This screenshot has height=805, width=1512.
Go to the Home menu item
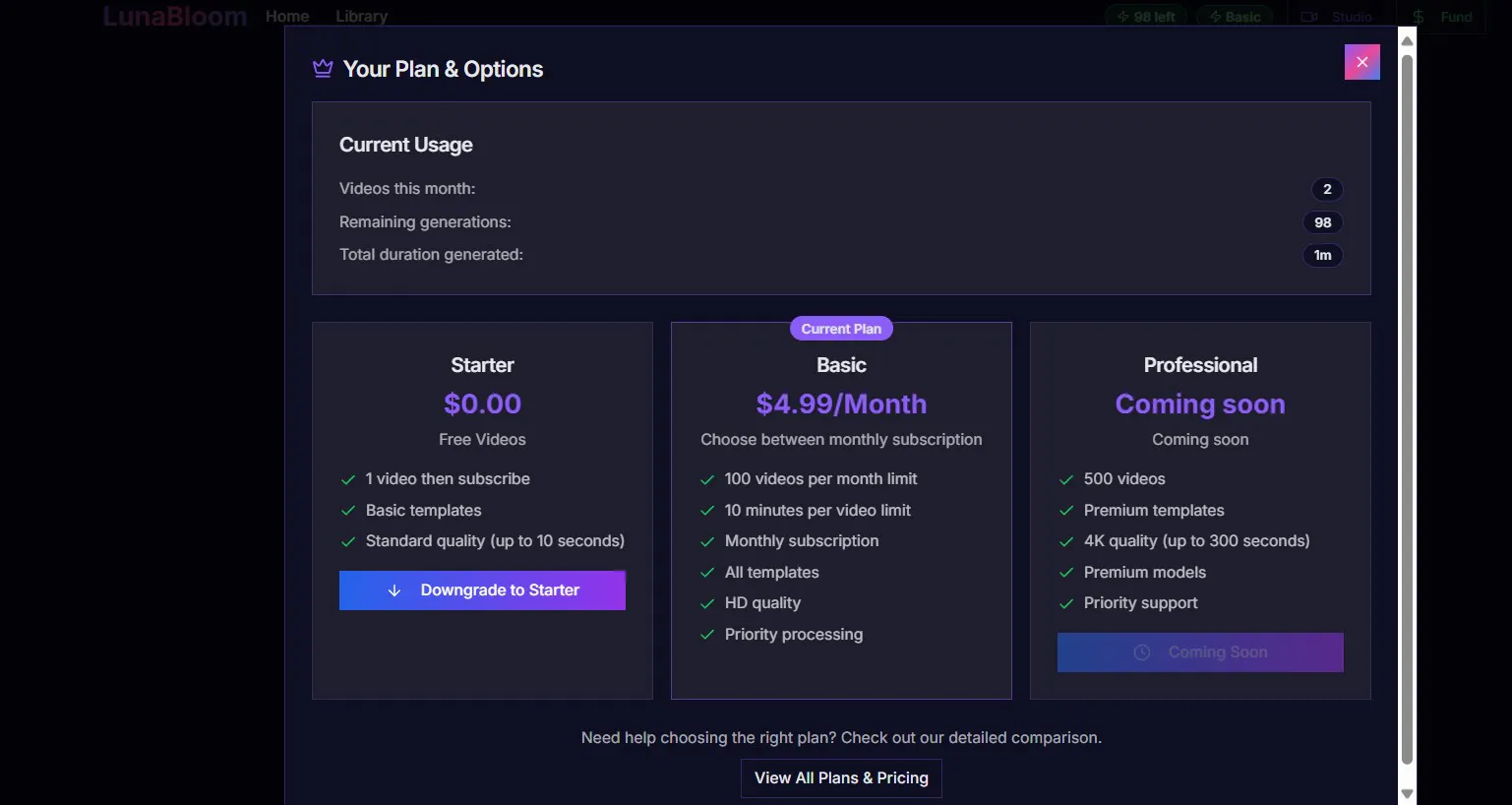[x=287, y=17]
